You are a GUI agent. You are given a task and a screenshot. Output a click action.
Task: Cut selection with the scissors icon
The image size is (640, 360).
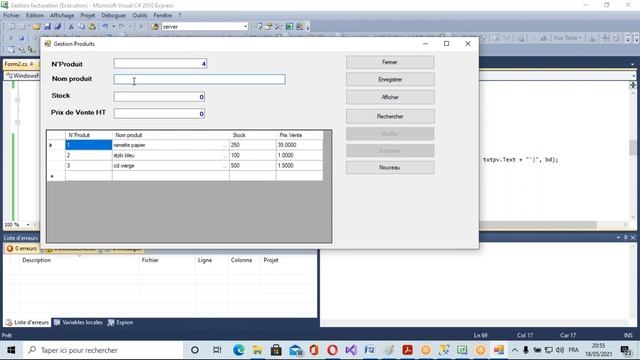[x=71, y=27]
